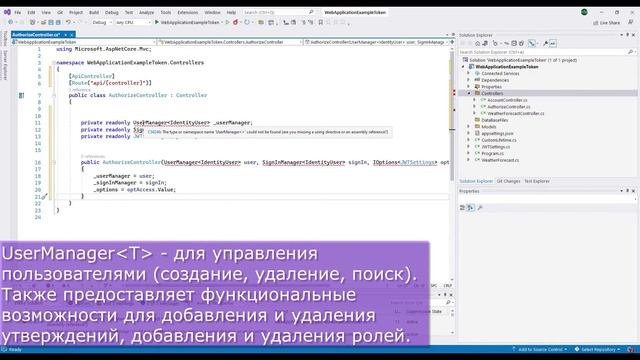Collapse the AuthorizeController class outline at line 7
This screenshot has width=640, height=360.
[53, 96]
